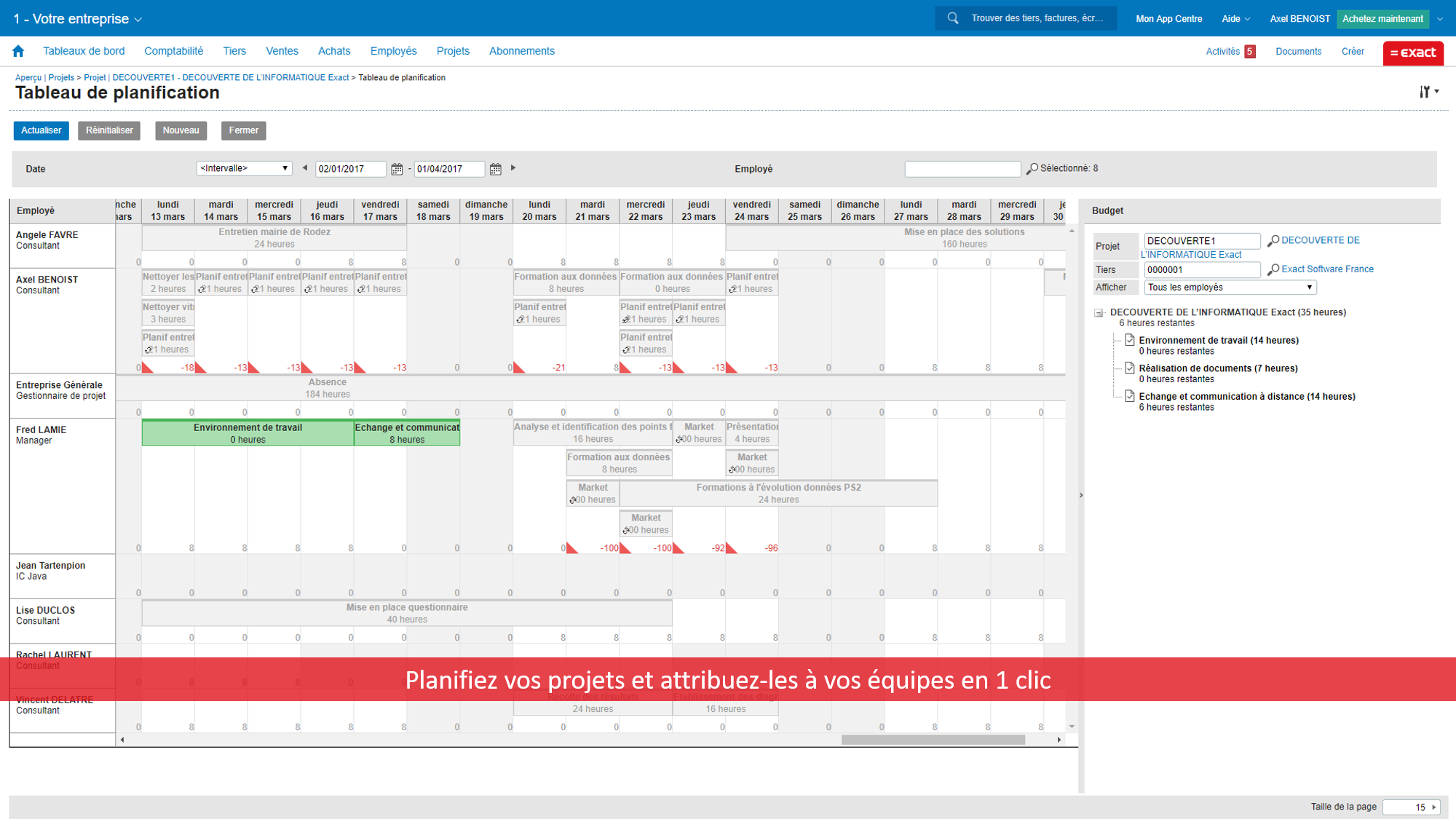Collapse the Budget side panel arrow
This screenshot has height=819, width=1456.
pyautogui.click(x=1081, y=495)
